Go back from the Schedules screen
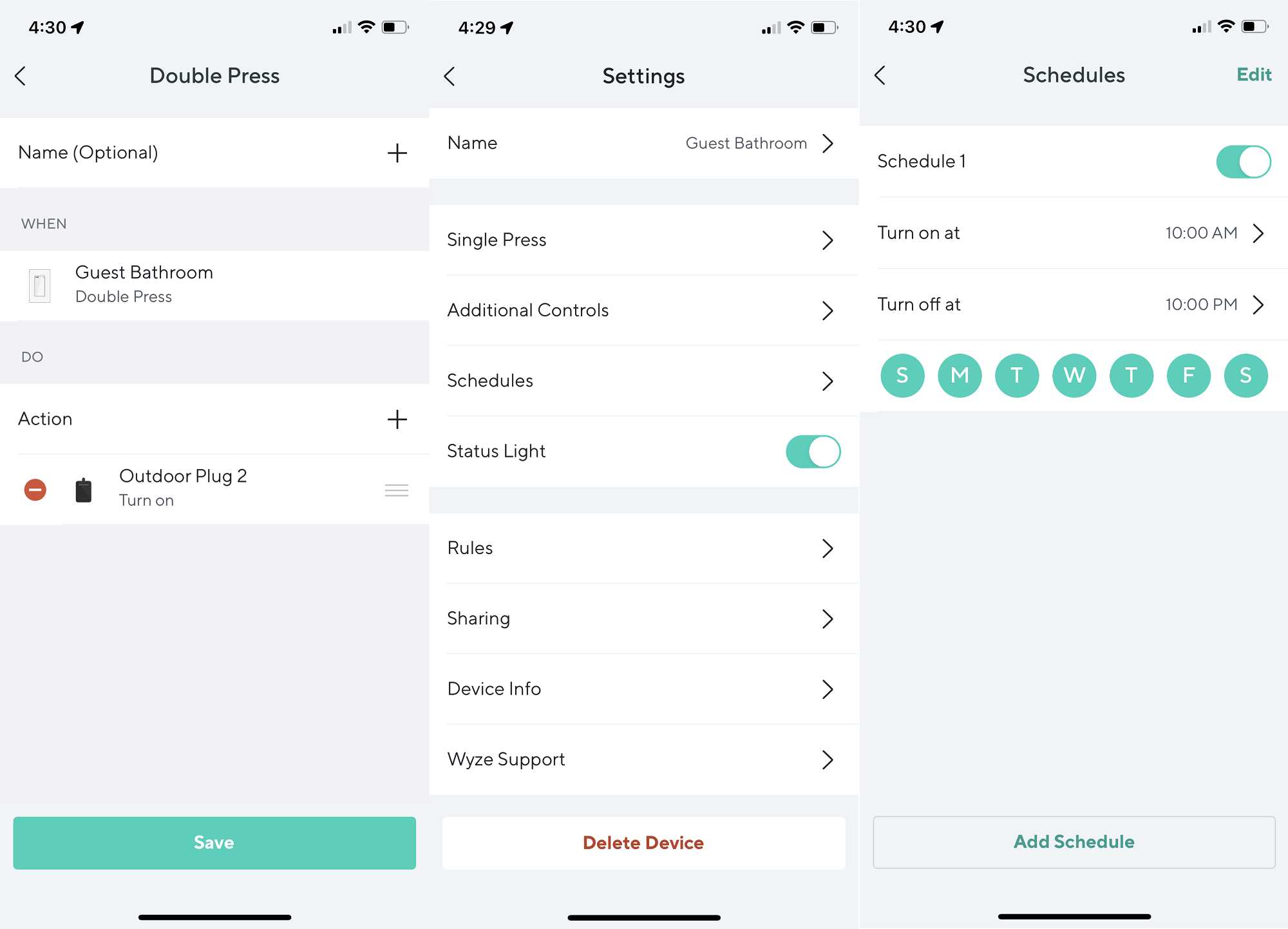 880,75
